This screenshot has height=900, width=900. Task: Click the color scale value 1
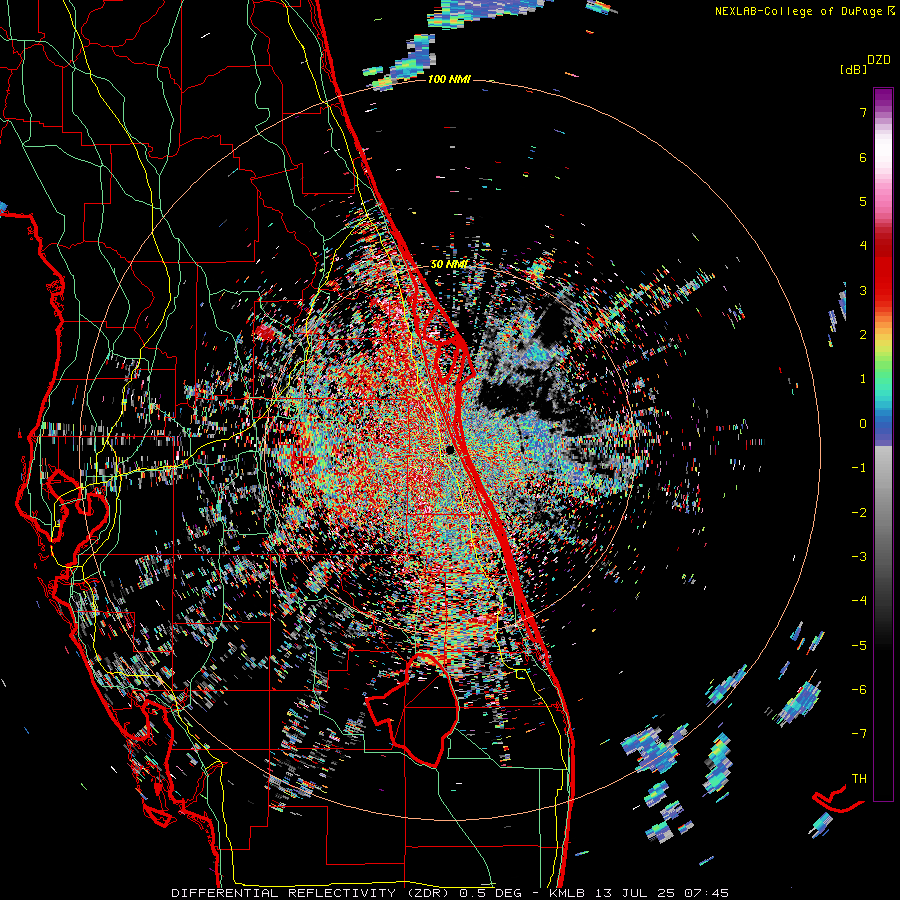tap(863, 379)
